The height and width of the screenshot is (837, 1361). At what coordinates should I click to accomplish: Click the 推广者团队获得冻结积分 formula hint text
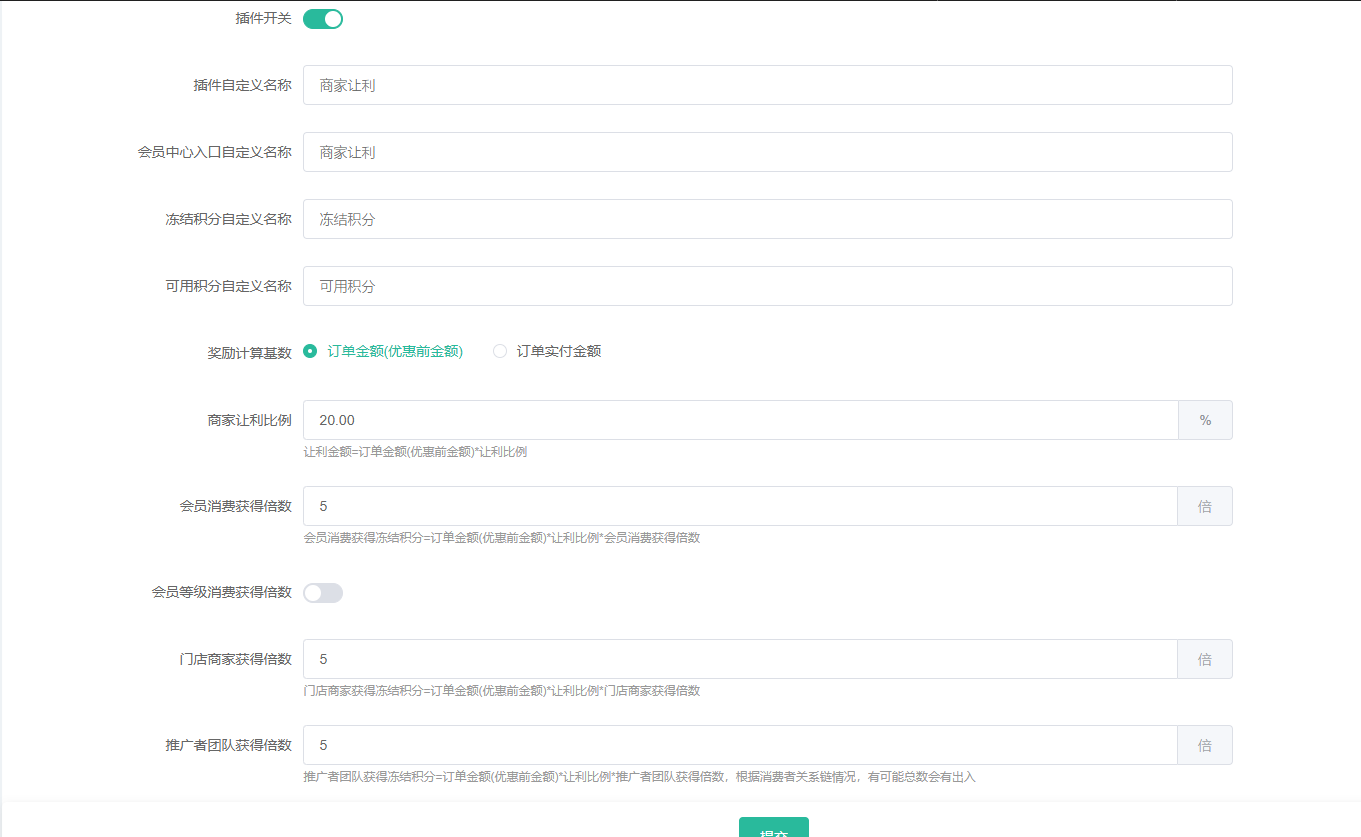(638, 777)
